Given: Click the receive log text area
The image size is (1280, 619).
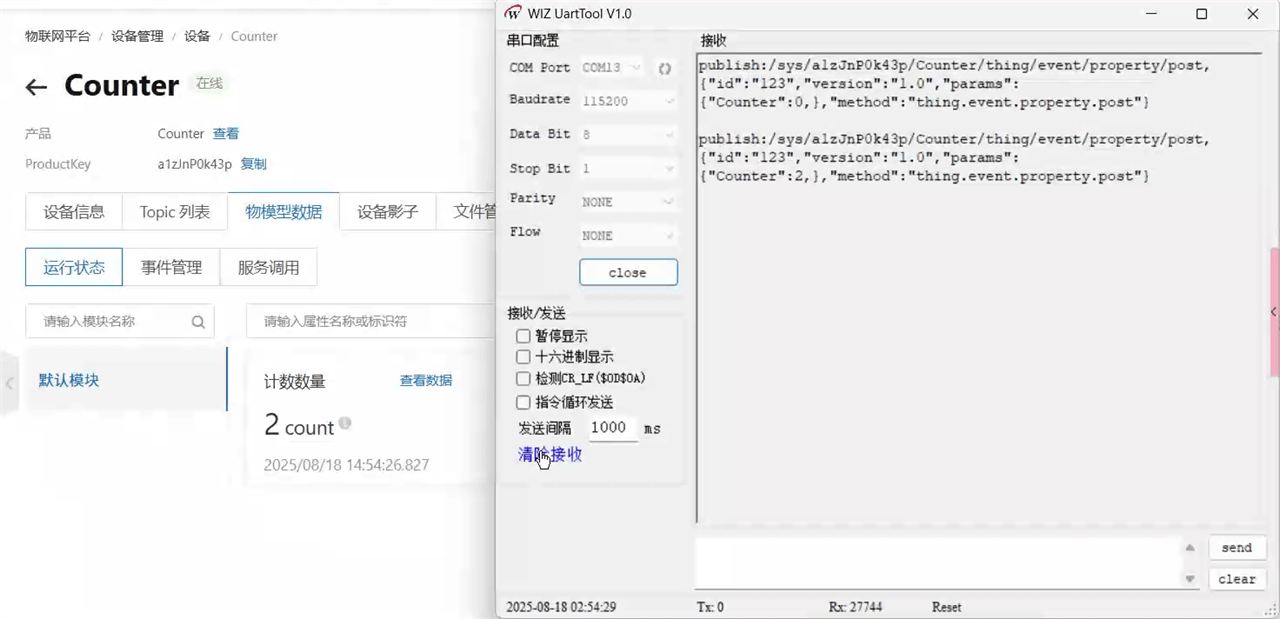Looking at the screenshot, I should [x=980, y=288].
